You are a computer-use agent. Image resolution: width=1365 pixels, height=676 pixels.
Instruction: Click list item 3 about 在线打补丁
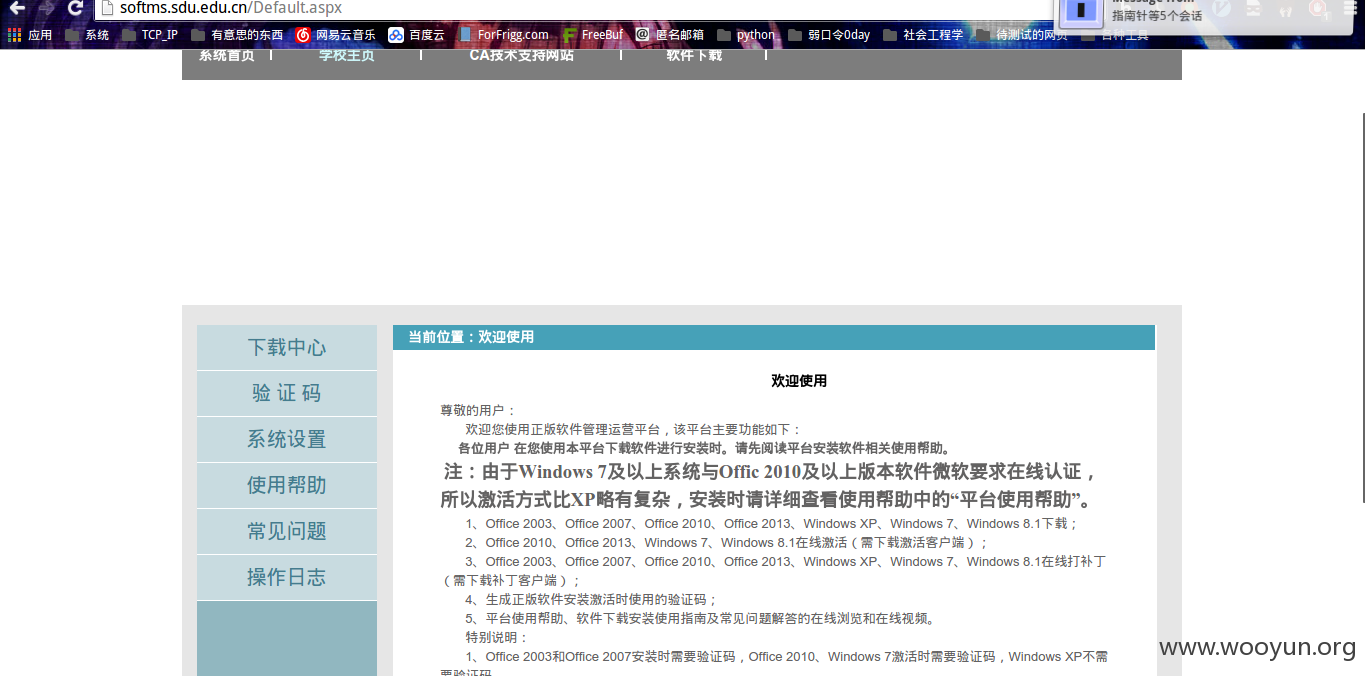(x=773, y=570)
